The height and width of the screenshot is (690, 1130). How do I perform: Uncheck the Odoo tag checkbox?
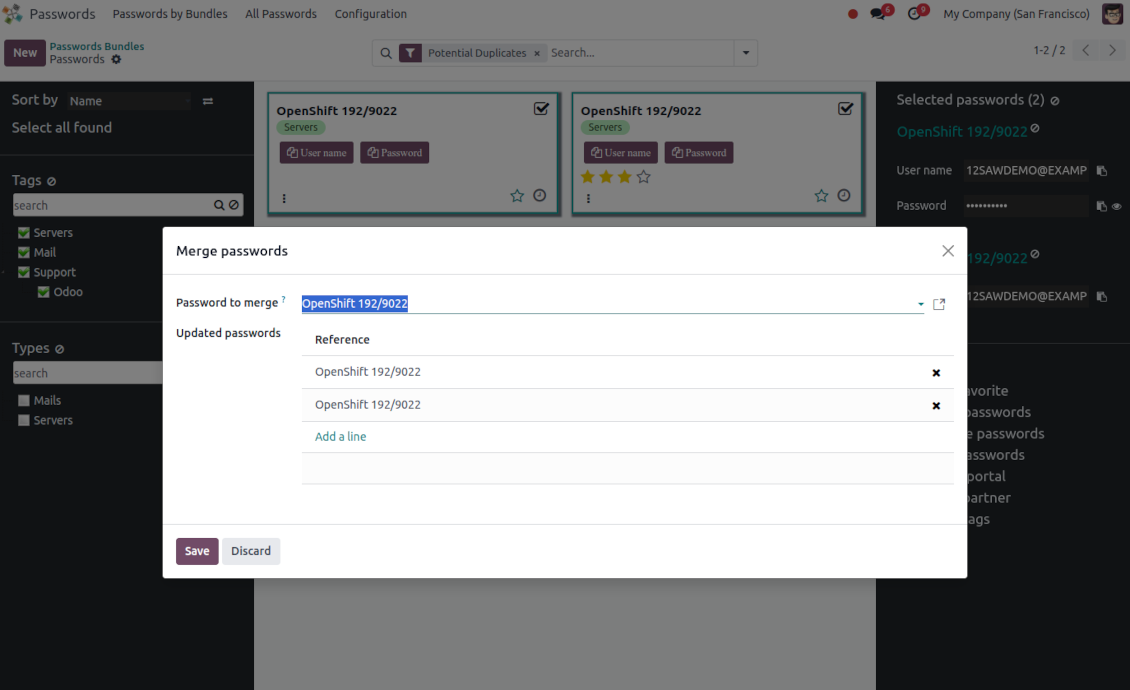(43, 292)
